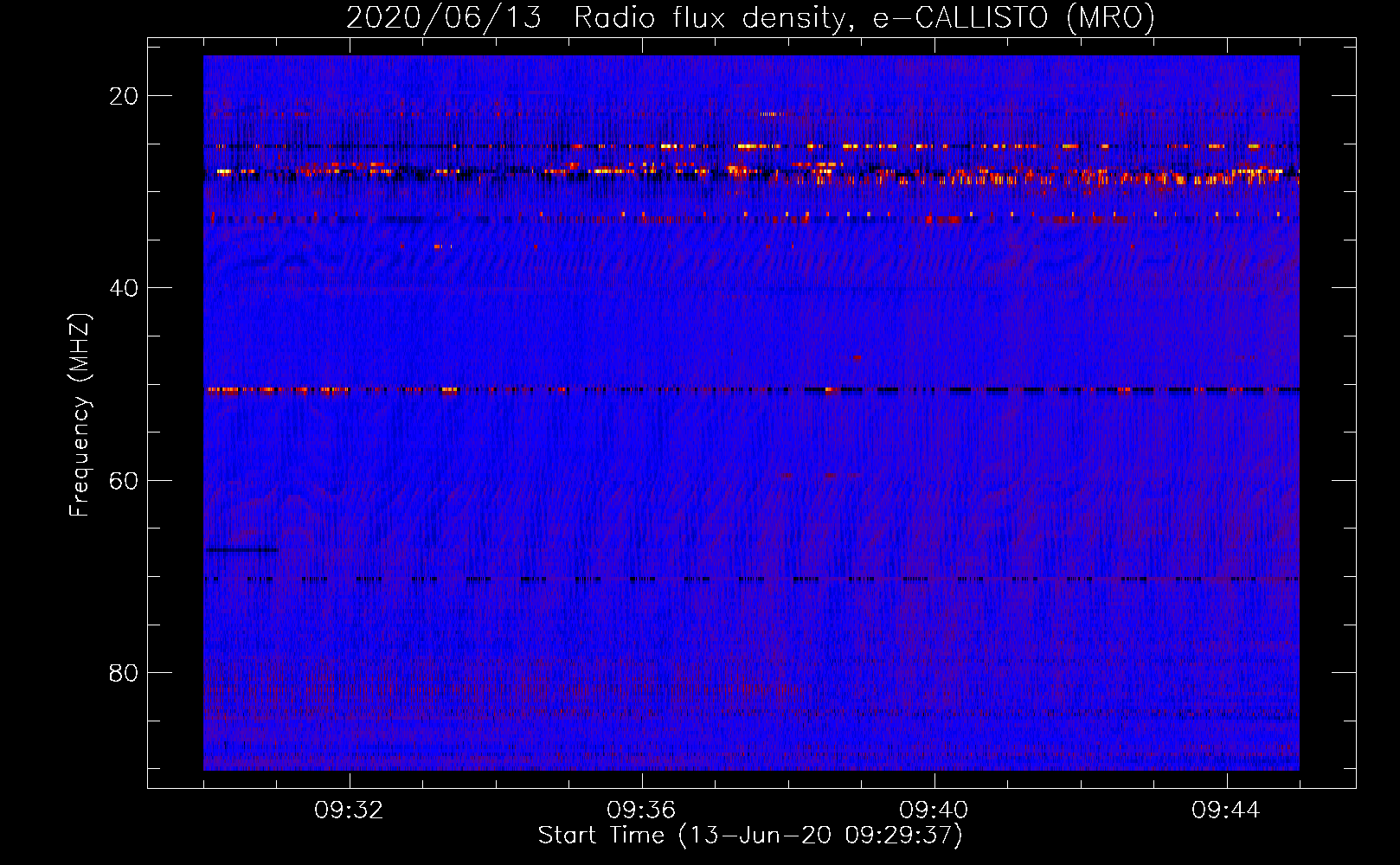Select the 80 MHz frequency tick label
The height and width of the screenshot is (865, 1400).
(x=125, y=672)
